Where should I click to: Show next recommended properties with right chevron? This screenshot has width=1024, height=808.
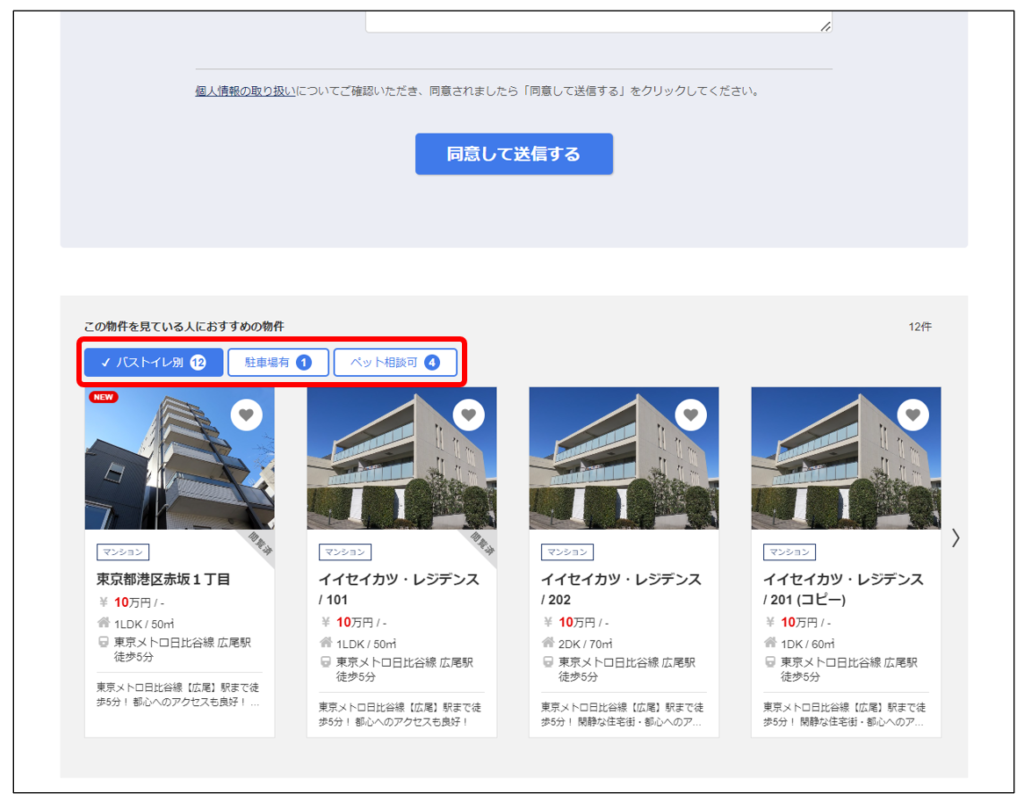point(955,538)
